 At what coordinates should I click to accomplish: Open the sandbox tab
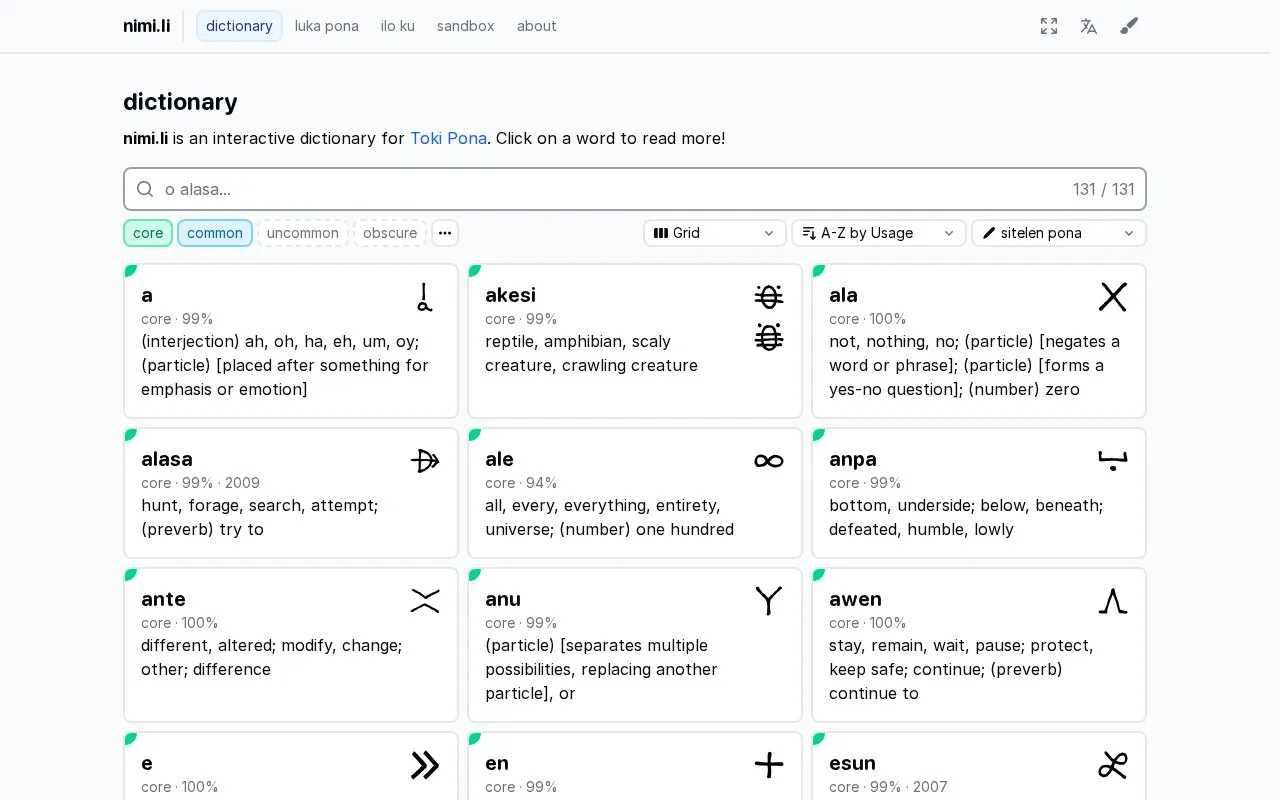click(x=466, y=26)
